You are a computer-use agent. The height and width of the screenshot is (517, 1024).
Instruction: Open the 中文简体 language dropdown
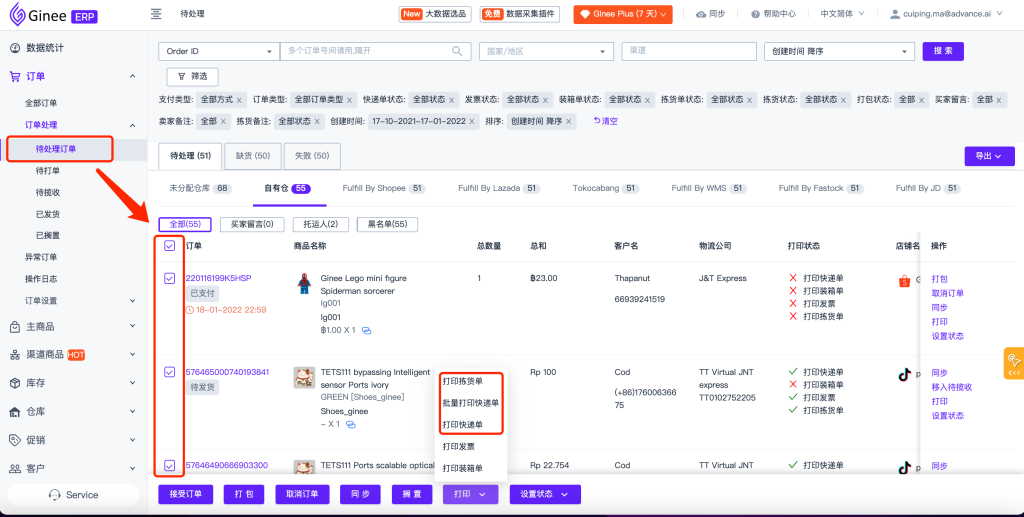coord(842,14)
